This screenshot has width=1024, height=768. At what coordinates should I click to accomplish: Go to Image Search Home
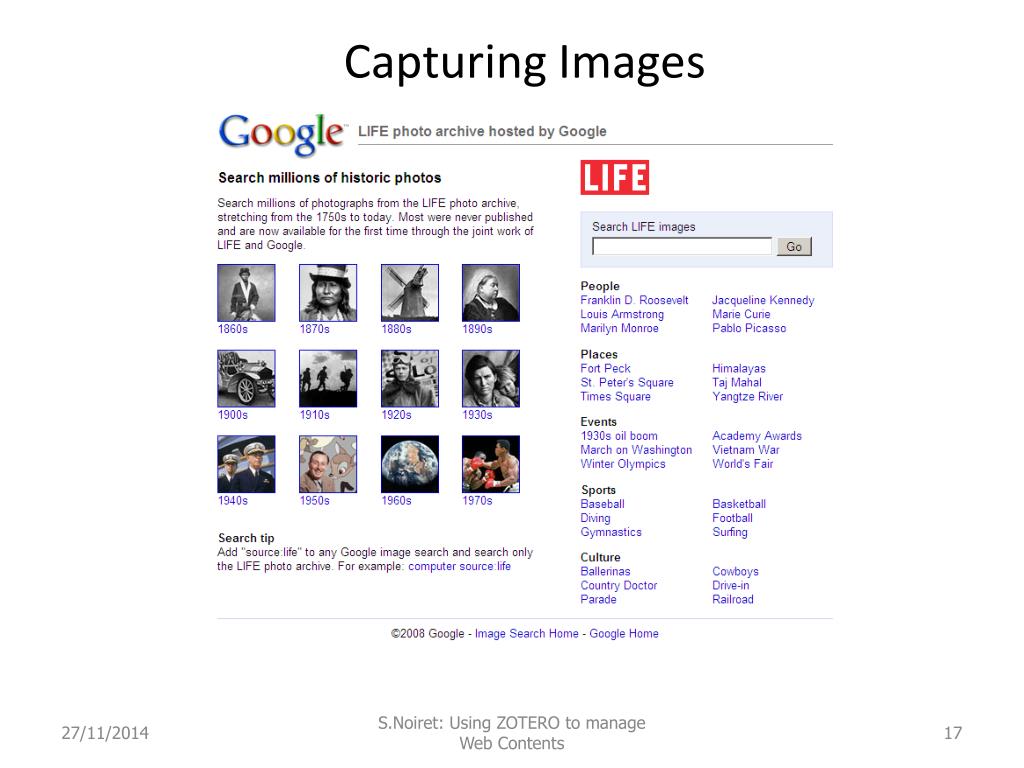[526, 633]
